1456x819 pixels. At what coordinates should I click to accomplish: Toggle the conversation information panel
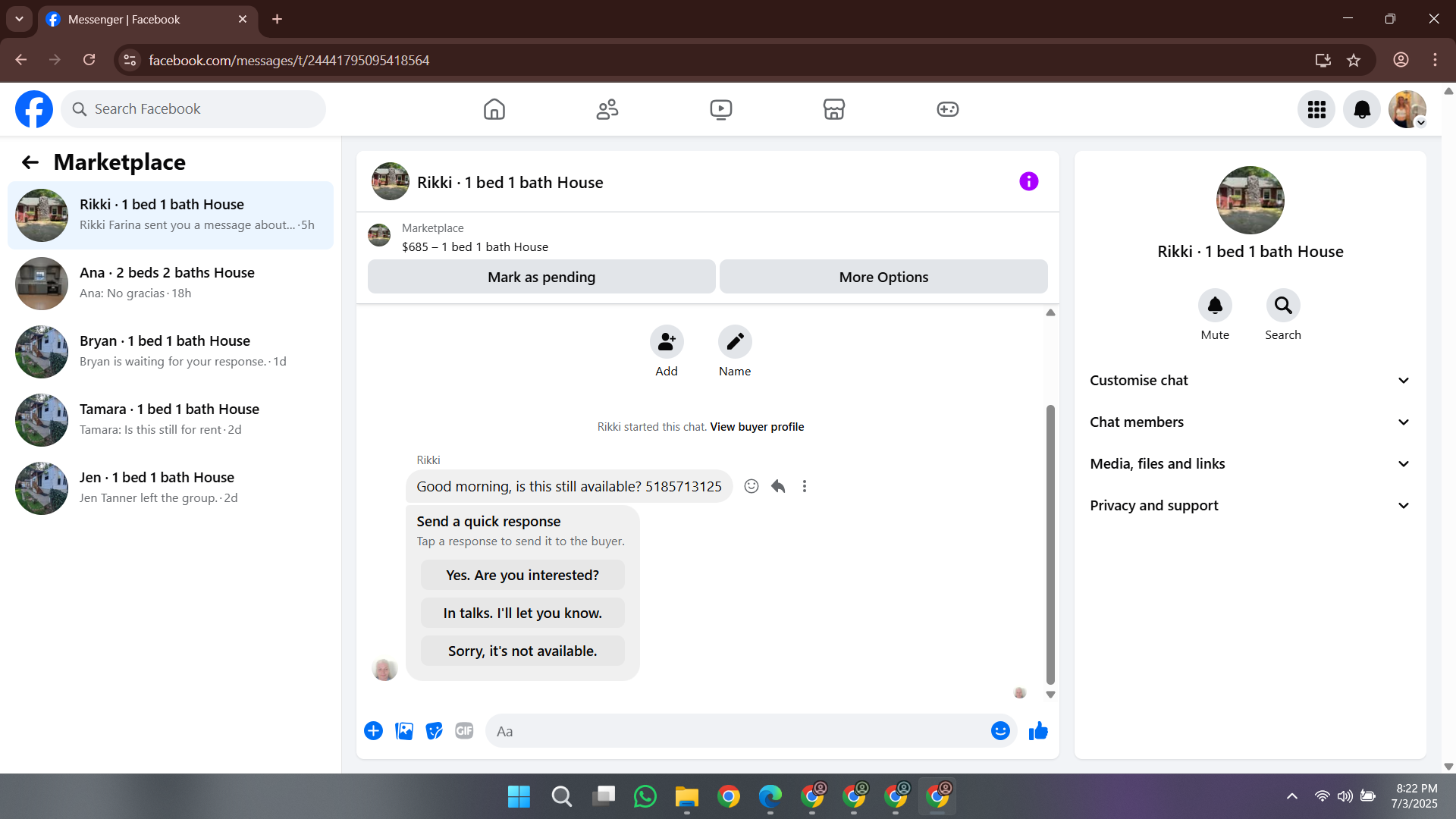(x=1028, y=181)
